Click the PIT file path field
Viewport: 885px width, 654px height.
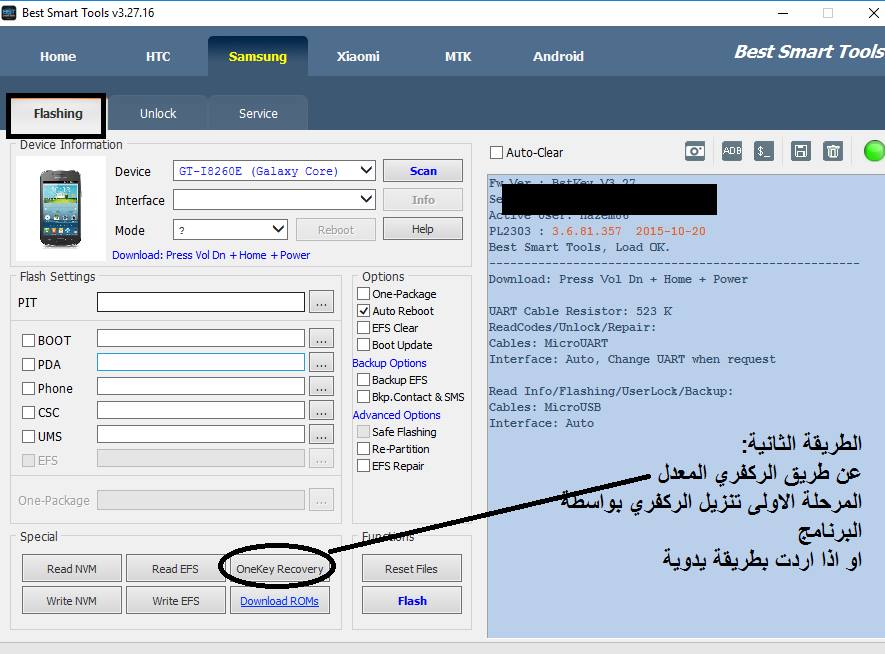point(201,302)
